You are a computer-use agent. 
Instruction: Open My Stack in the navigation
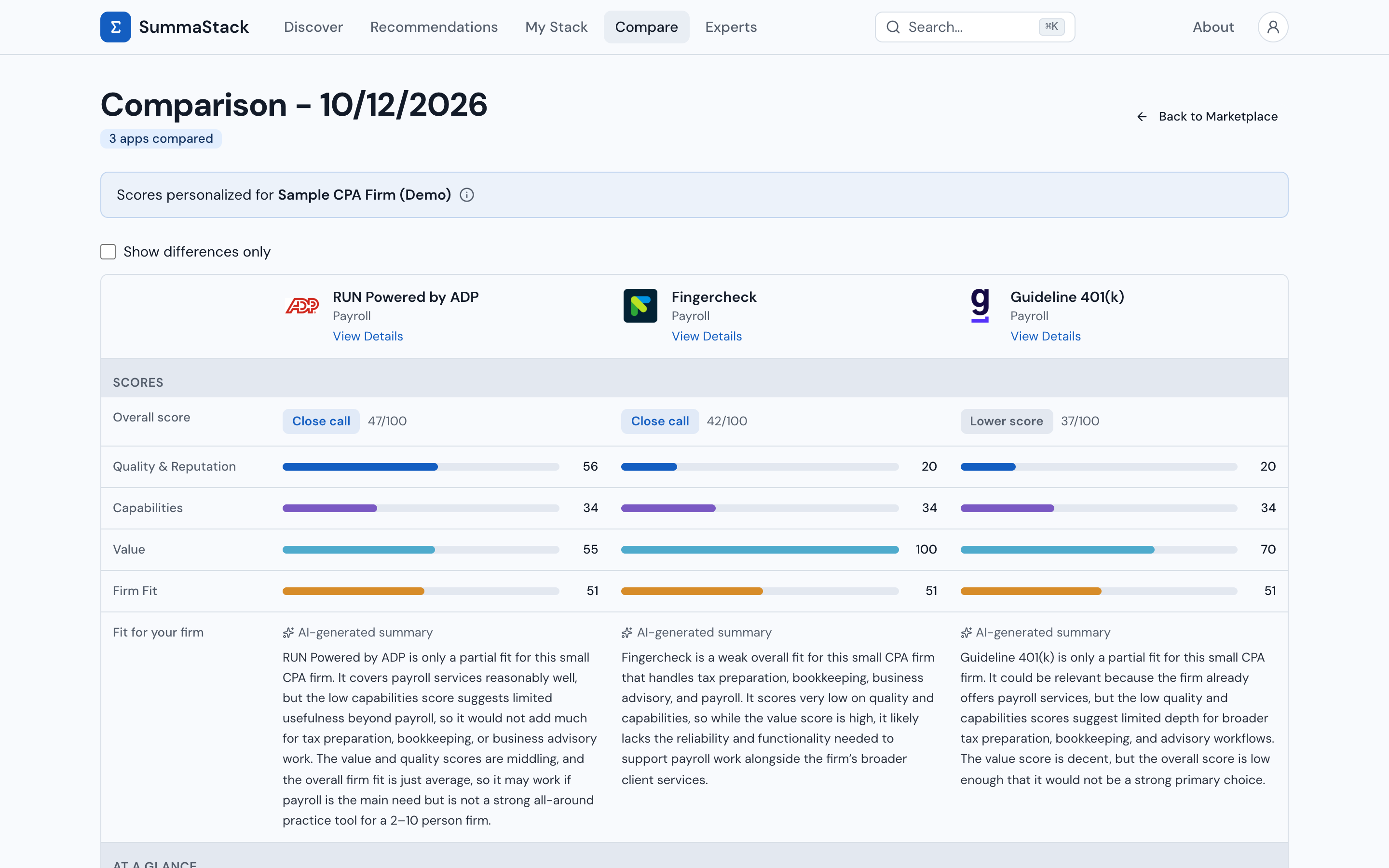[556, 27]
